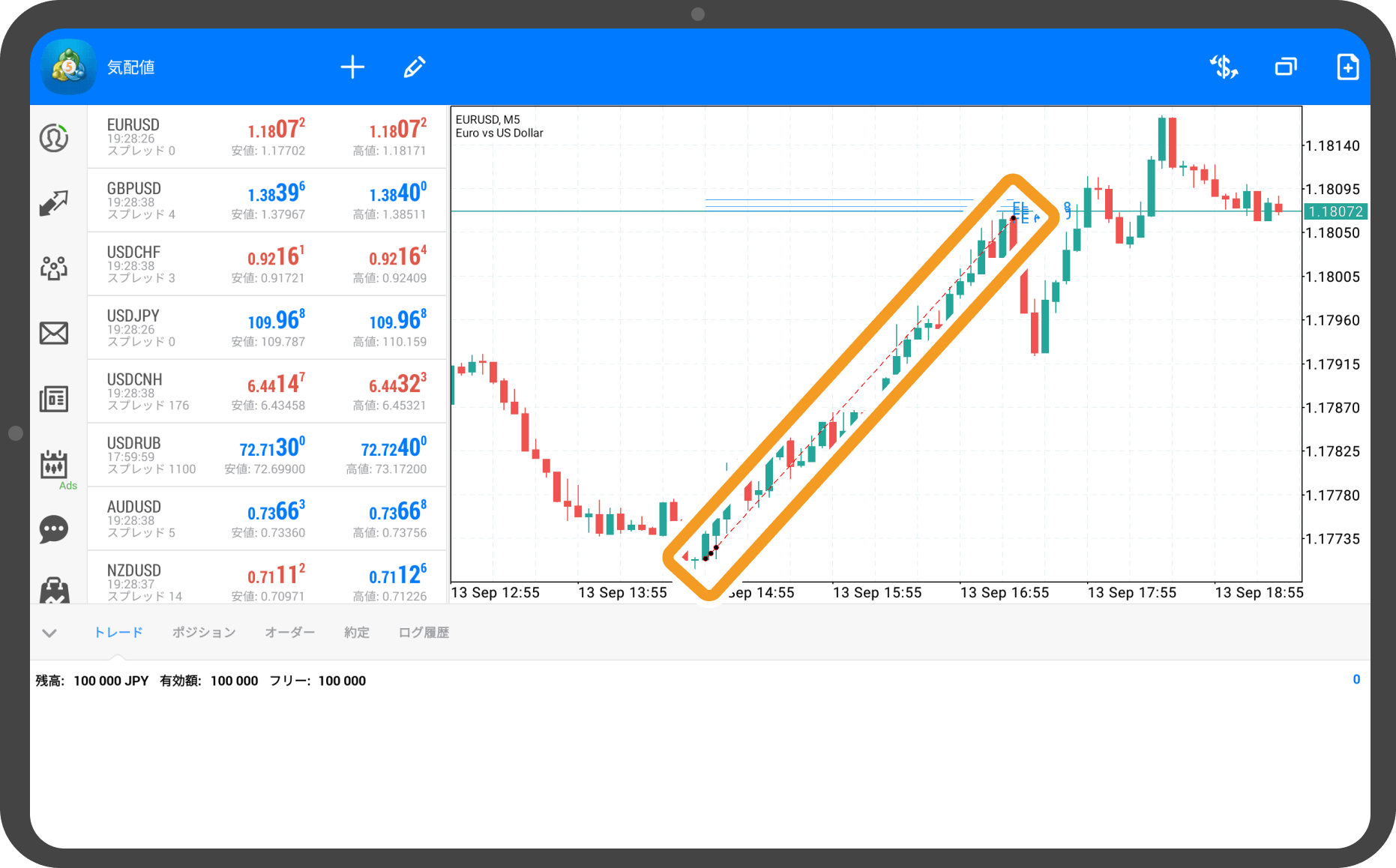The height and width of the screenshot is (868, 1396).
Task: Tap the pencil edit icon
Action: point(415,67)
